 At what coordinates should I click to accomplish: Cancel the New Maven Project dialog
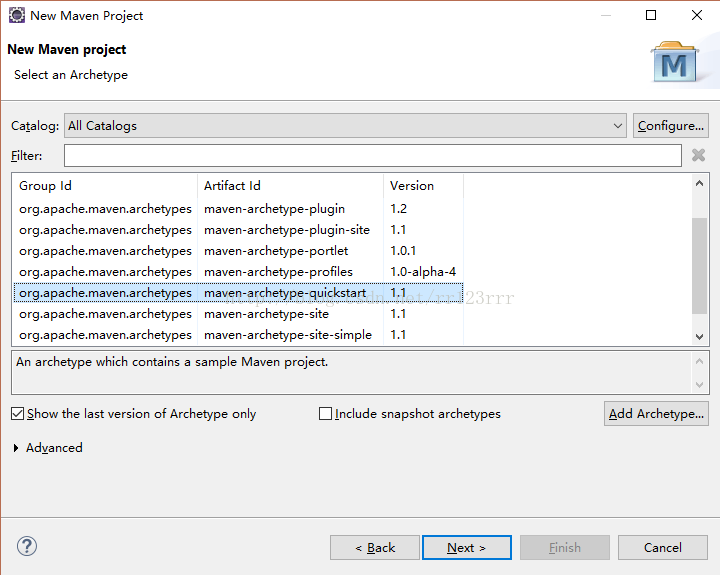[x=663, y=547]
